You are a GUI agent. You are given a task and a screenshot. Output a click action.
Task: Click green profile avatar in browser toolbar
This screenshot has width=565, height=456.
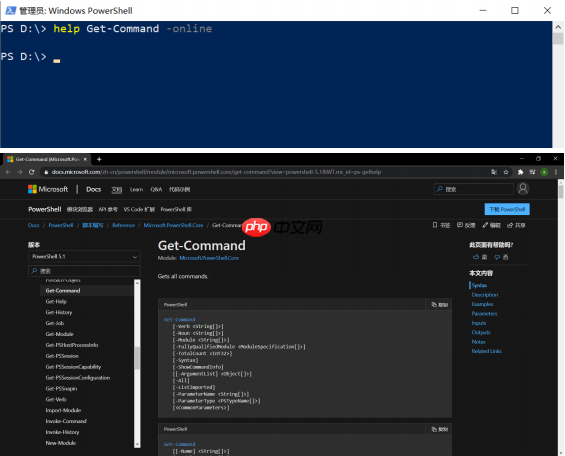(x=544, y=172)
